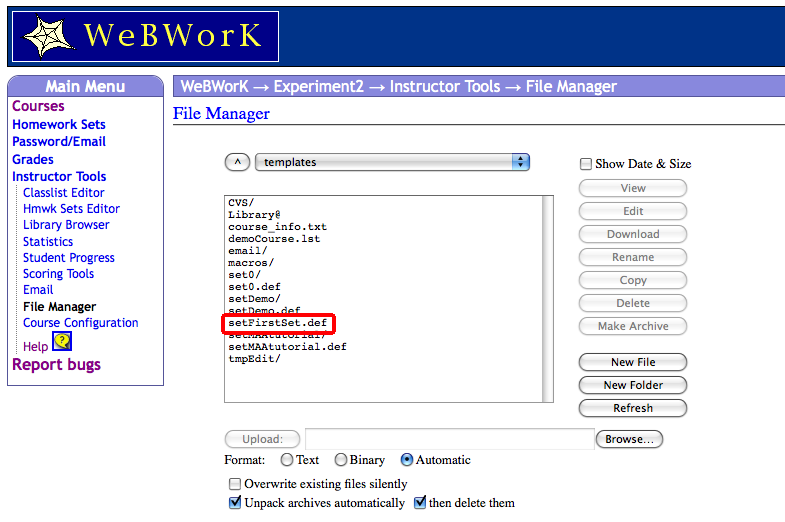Open Instructor Tools menu item

tap(59, 176)
